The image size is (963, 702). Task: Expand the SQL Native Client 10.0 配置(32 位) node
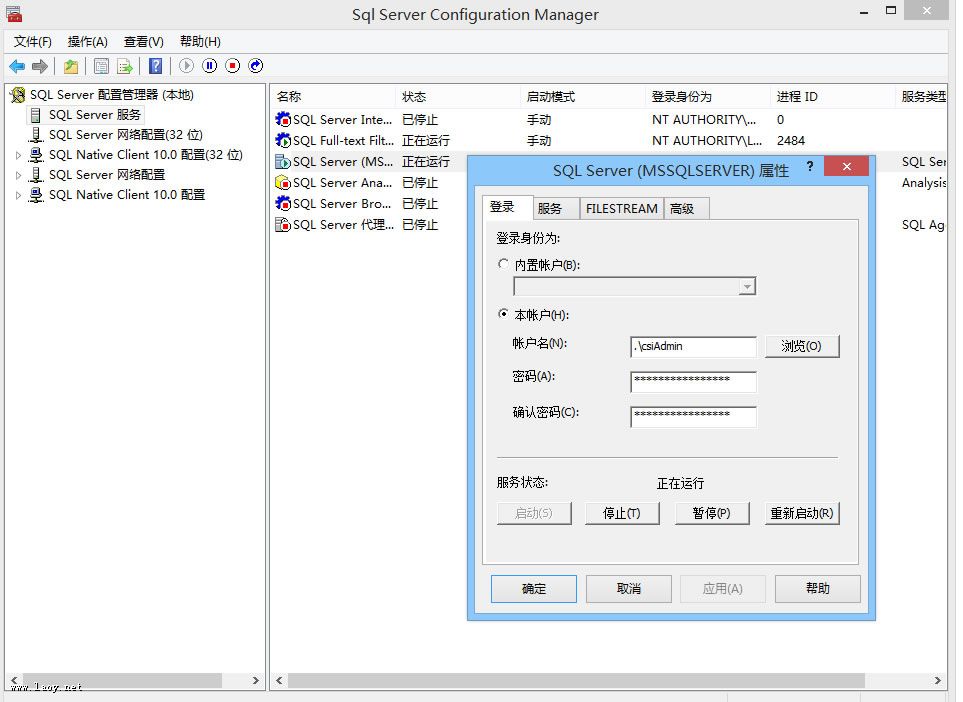(x=18, y=155)
